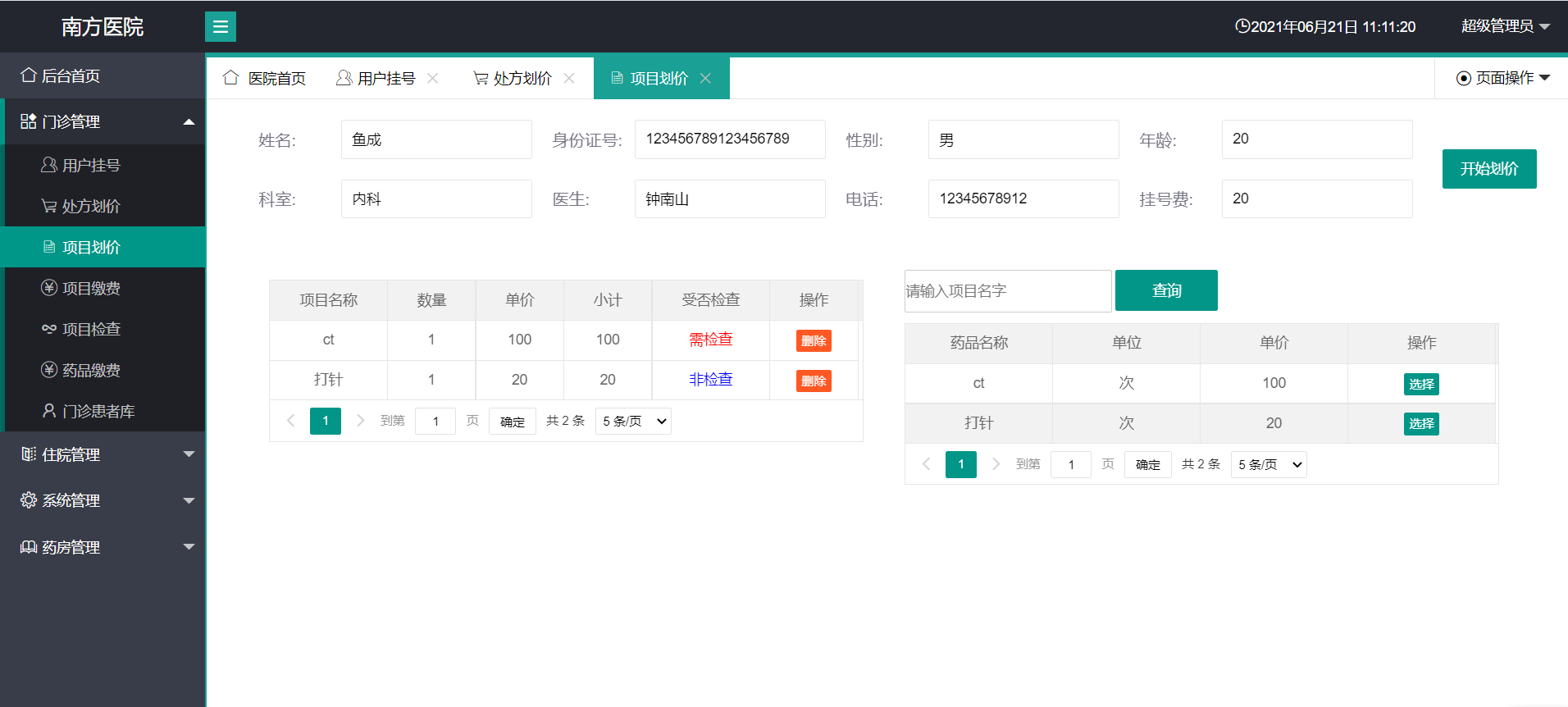Click the date and time display
The width and height of the screenshot is (1568, 707).
click(1325, 26)
